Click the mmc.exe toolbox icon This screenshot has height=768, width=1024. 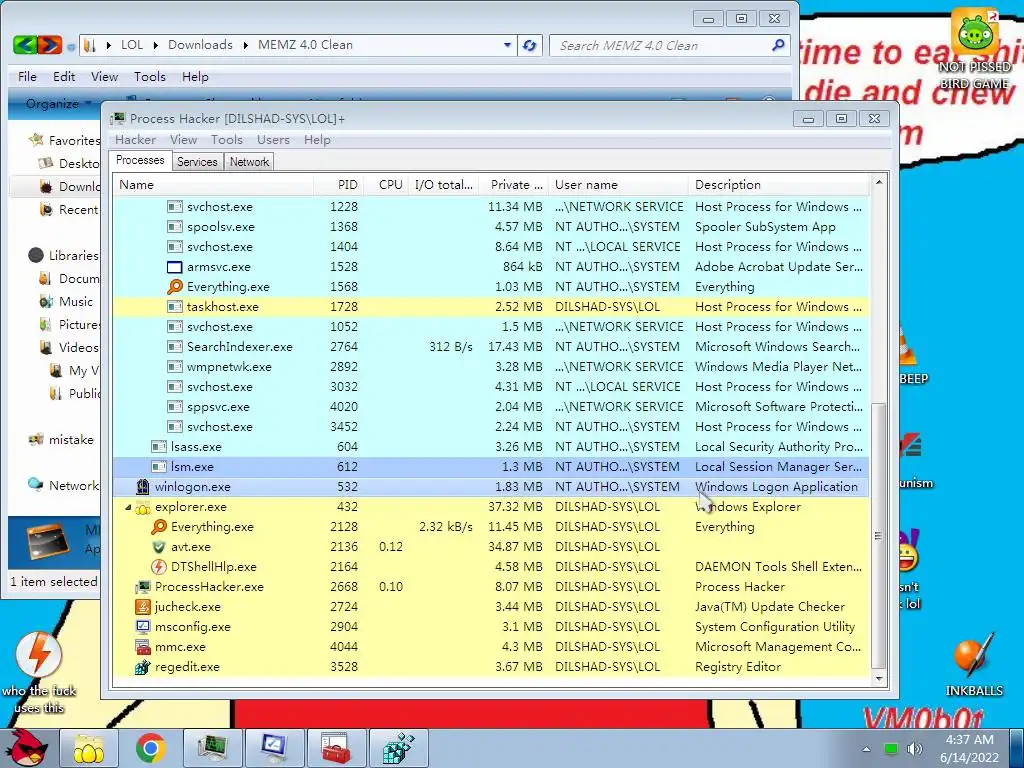142,647
